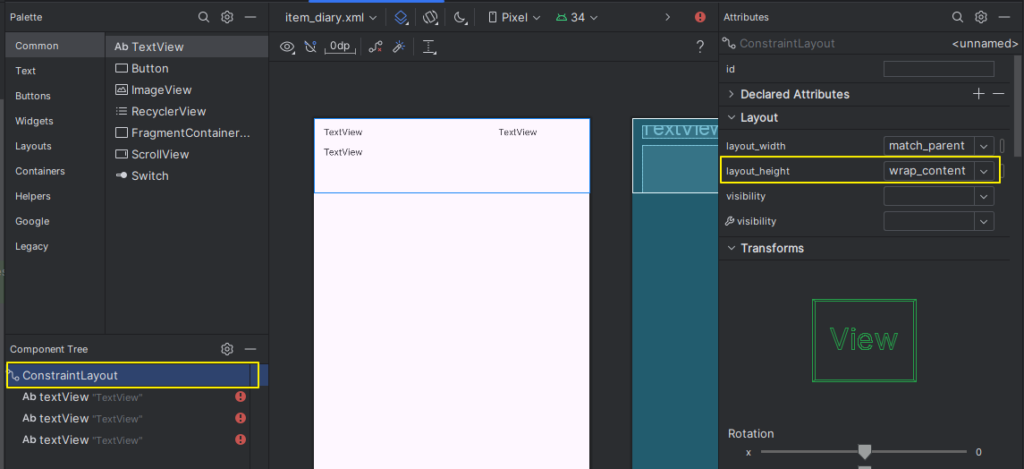This screenshot has height=469, width=1024.
Task: Toggle autoconnect magnet icon
Action: coord(311,46)
